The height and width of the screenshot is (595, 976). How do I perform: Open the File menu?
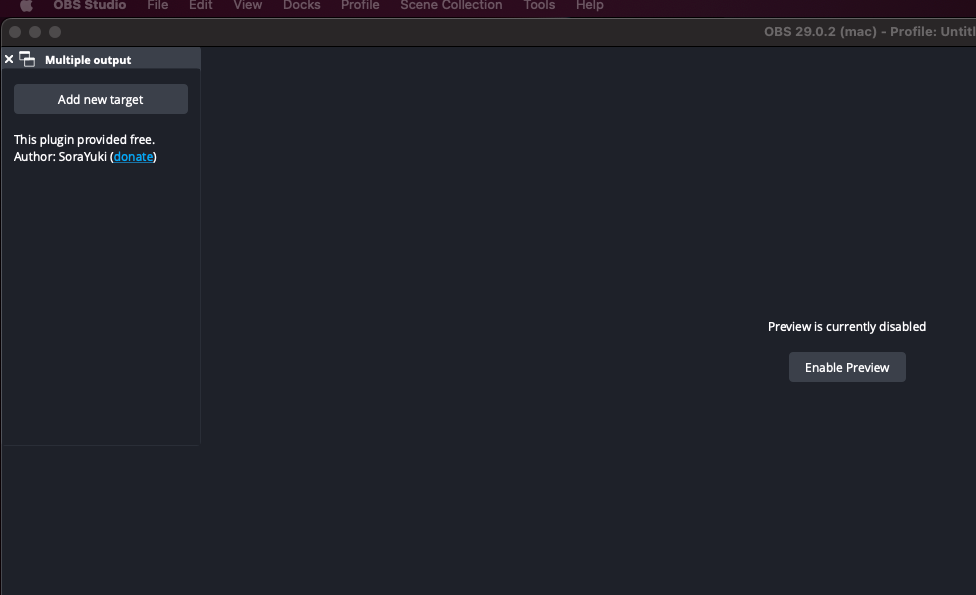click(157, 6)
